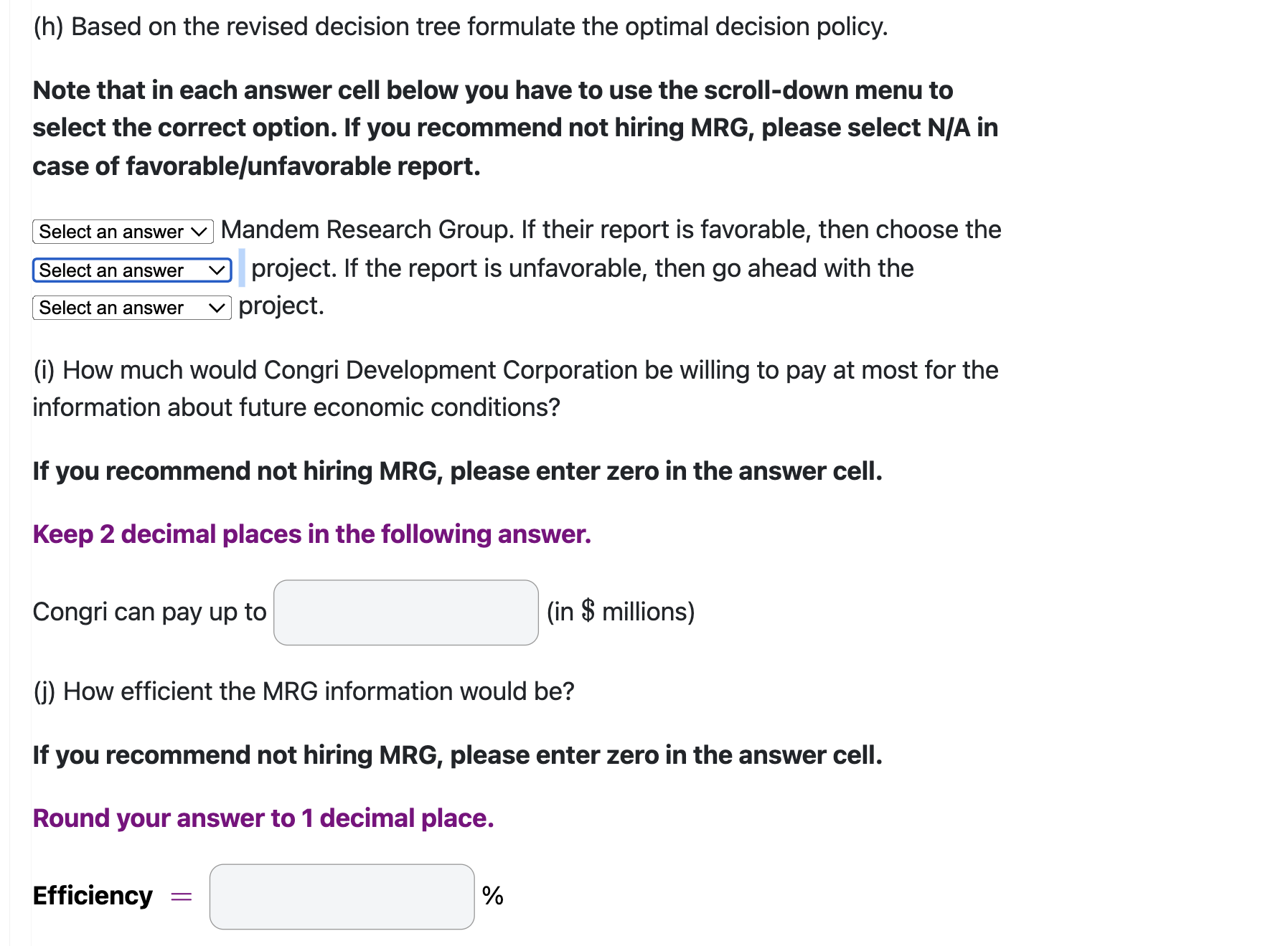The height and width of the screenshot is (946, 1288).
Task: Click the chevron arrow of the hire-MRG dropdown
Action: [199, 232]
